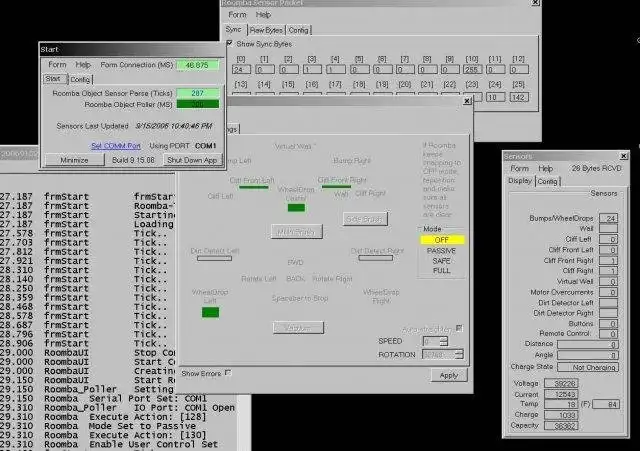The height and width of the screenshot is (451, 640).
Task: Click the Minimize button in Start window
Action: coord(74,160)
